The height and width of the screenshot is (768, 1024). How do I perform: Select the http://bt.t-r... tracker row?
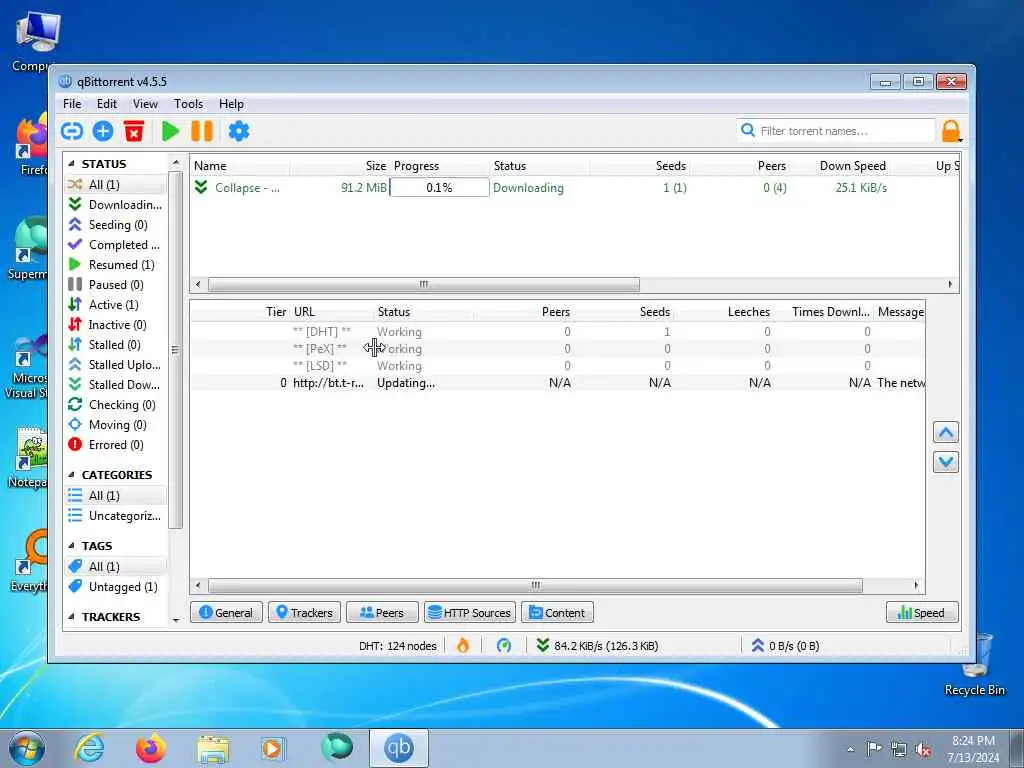[558, 383]
